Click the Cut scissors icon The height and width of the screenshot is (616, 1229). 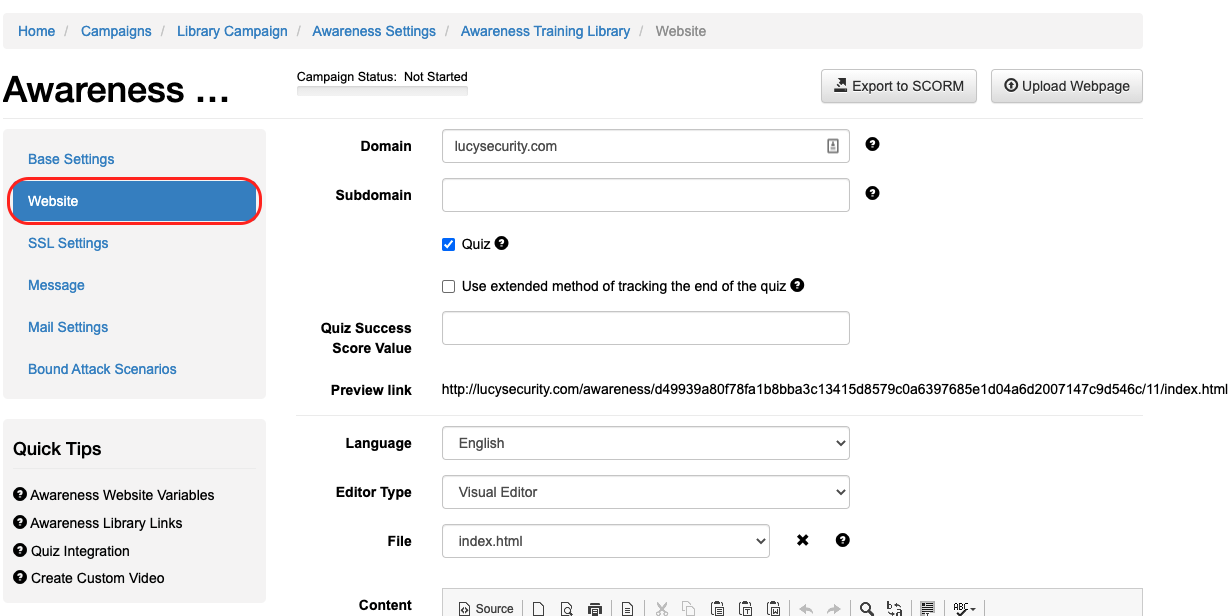tap(661, 608)
